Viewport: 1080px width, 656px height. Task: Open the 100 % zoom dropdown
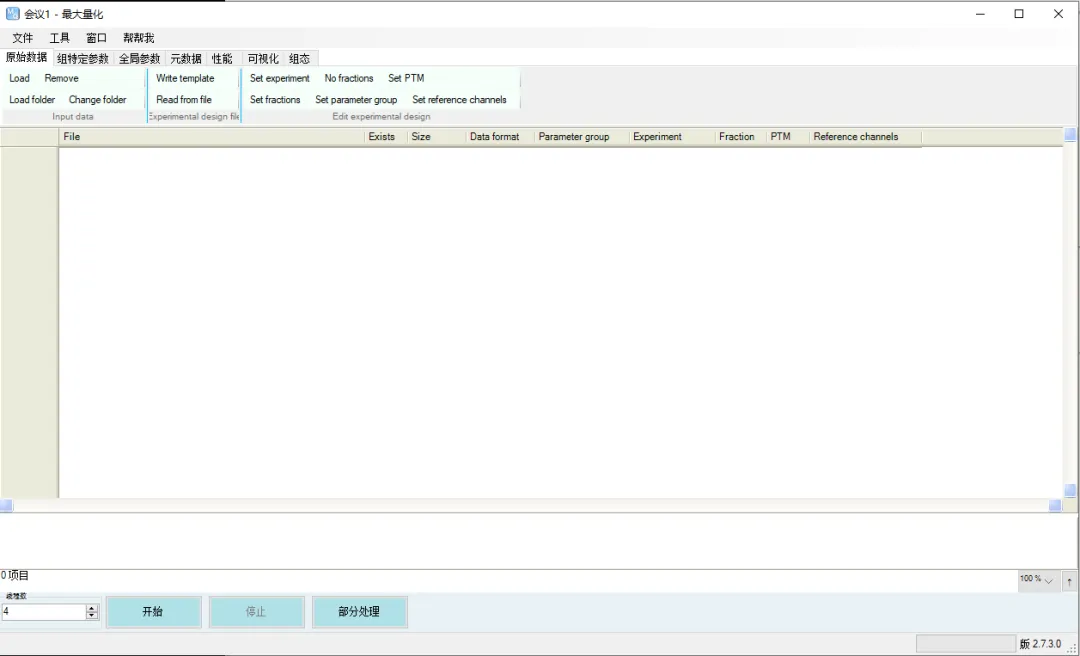click(1037, 580)
